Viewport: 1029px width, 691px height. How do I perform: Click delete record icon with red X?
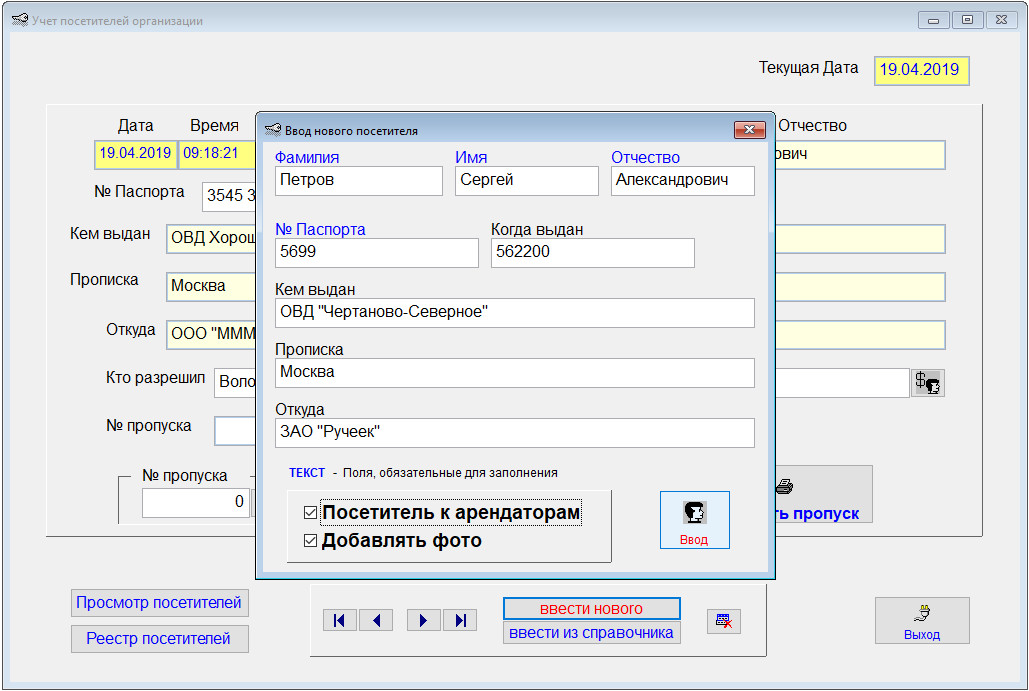click(x=723, y=621)
